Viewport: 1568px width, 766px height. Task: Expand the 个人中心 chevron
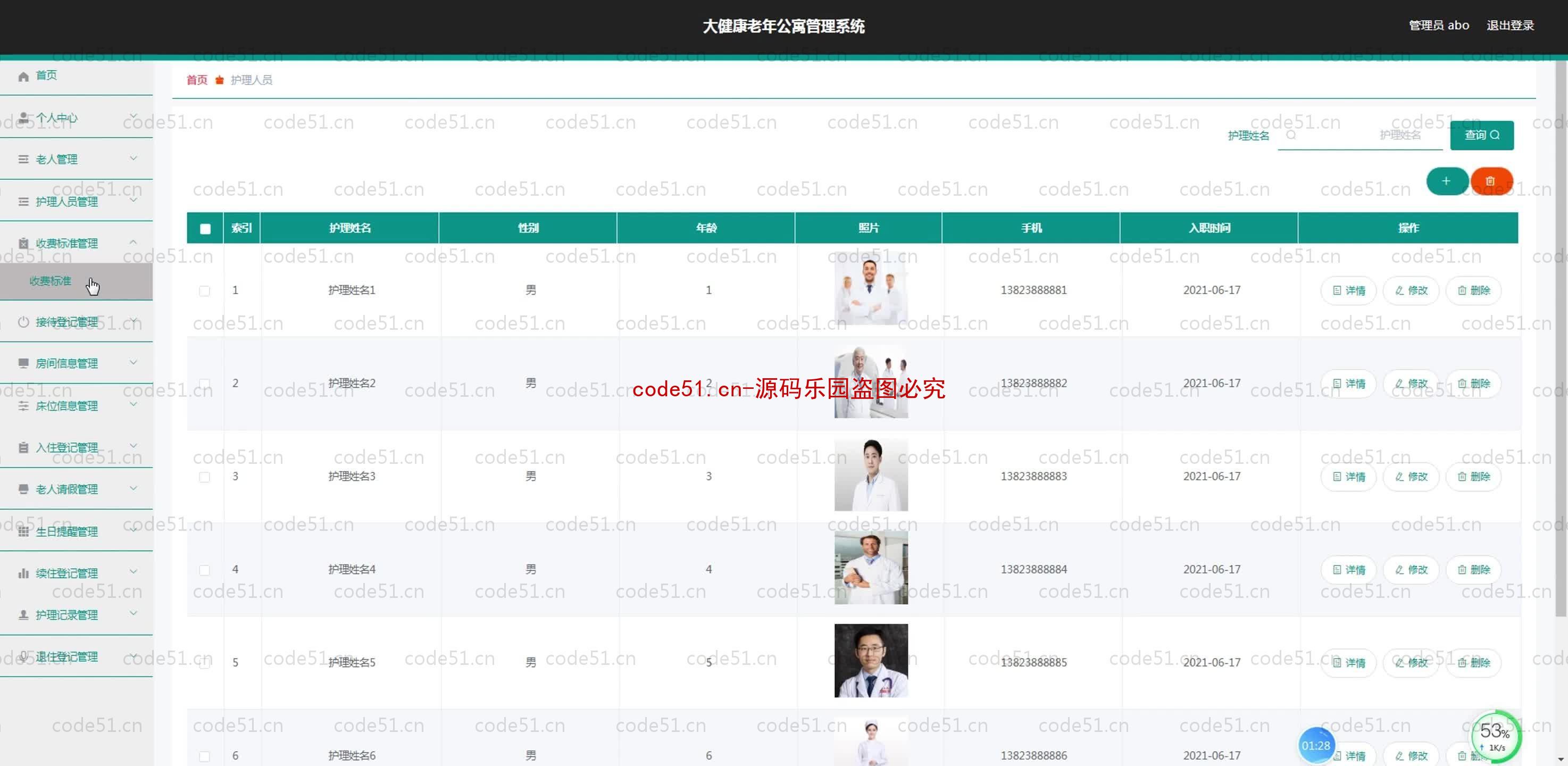coord(134,116)
